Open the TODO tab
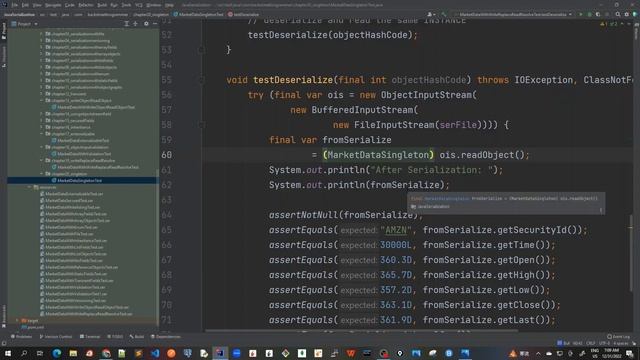640x360 pixels. (x=115, y=337)
